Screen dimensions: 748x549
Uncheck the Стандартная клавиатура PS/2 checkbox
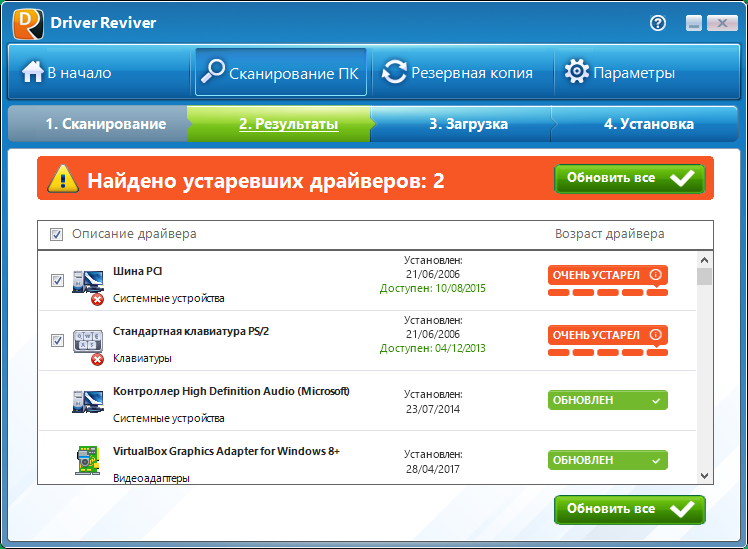(x=57, y=340)
